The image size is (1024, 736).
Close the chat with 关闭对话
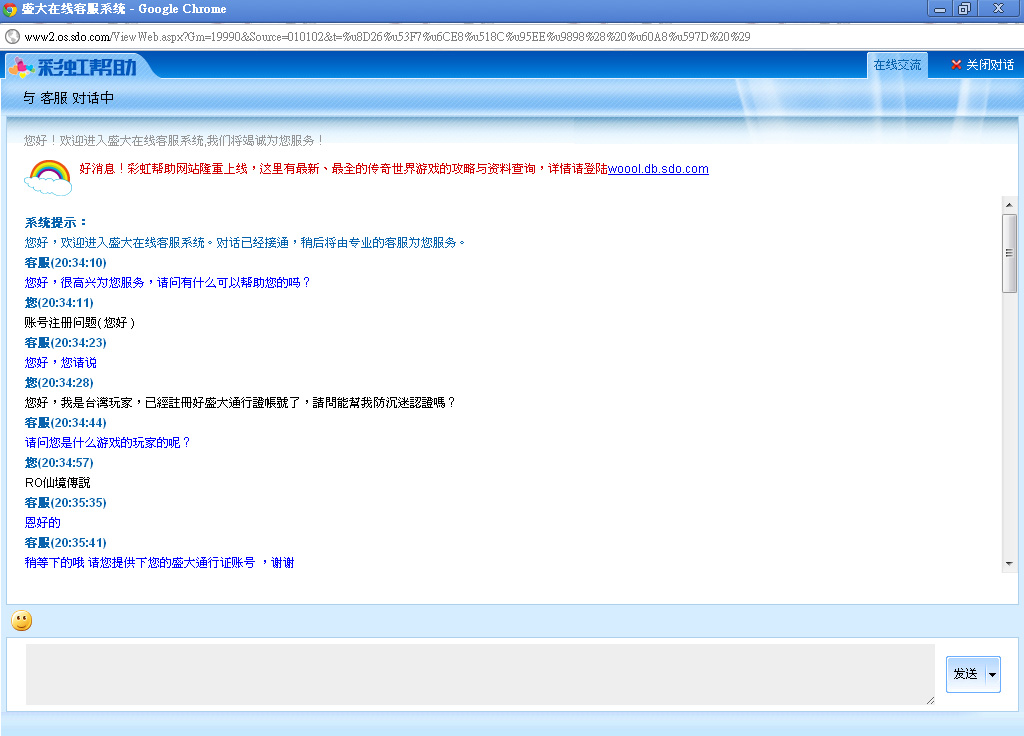click(982, 65)
